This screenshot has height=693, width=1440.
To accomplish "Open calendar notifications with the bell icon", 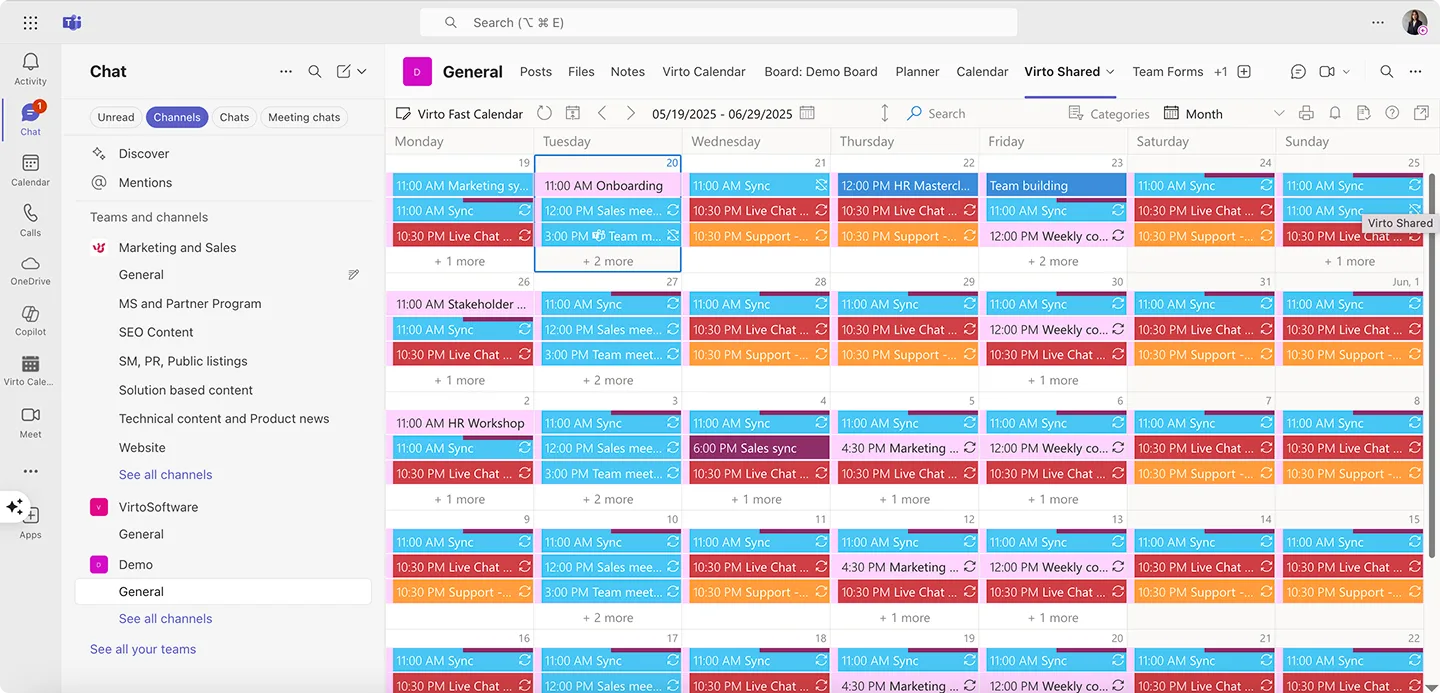I will [x=1335, y=113].
